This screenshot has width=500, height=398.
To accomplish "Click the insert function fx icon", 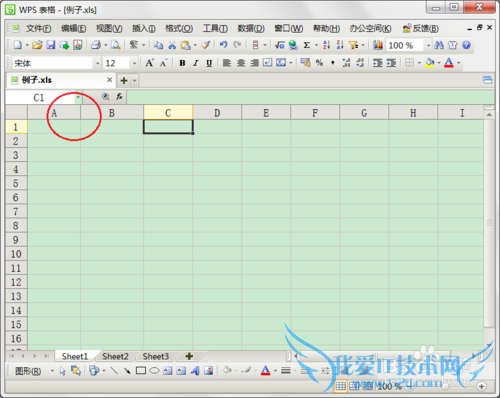I will tap(119, 97).
